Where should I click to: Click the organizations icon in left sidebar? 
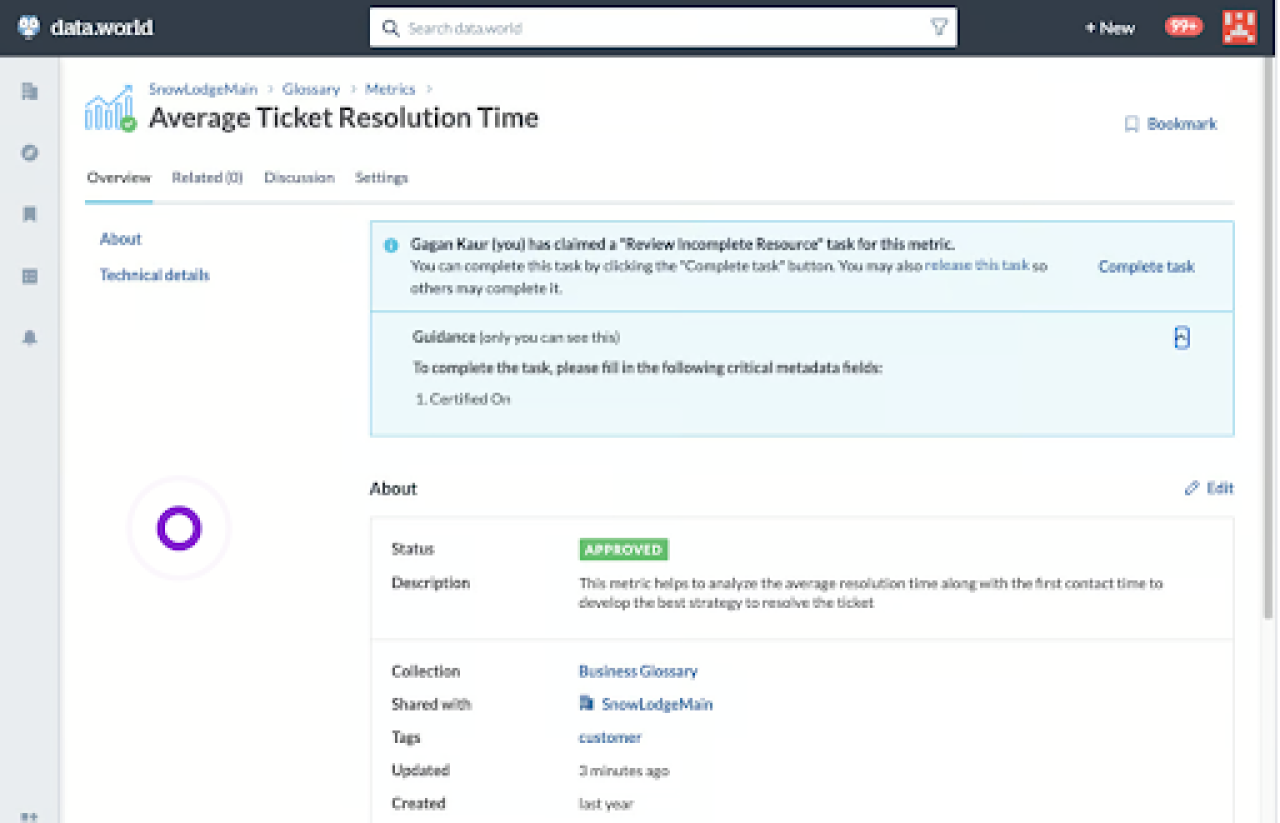(x=29, y=92)
